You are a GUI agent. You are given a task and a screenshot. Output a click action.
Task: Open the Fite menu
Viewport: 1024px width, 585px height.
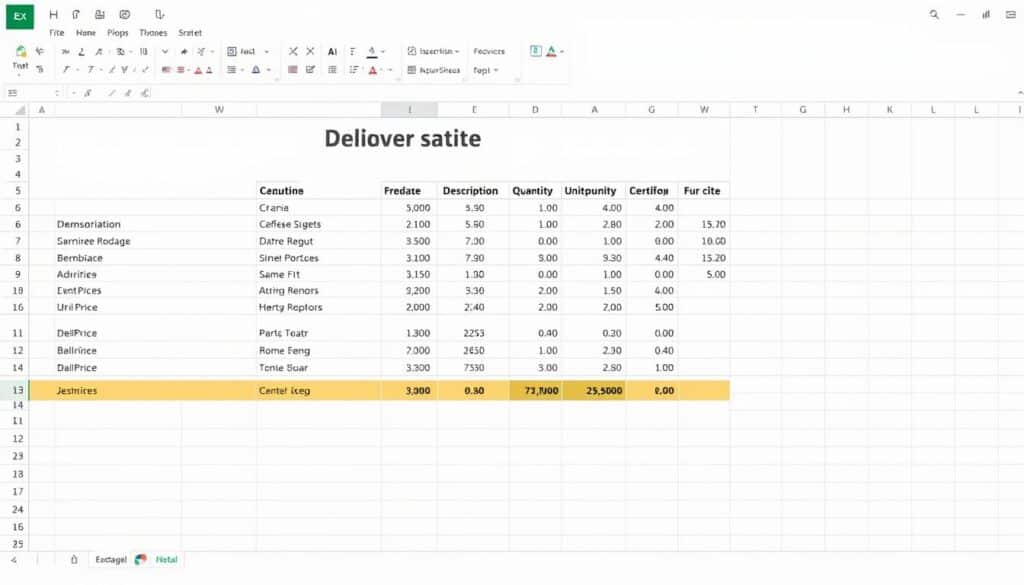[x=57, y=33]
